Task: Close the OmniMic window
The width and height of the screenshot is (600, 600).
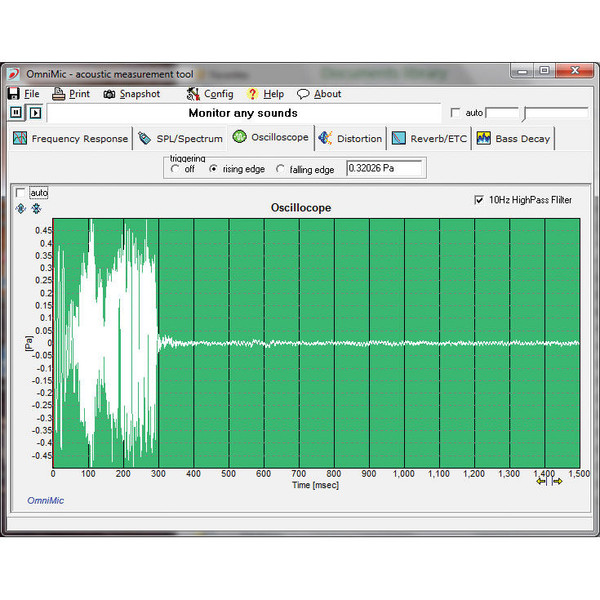Action: pyautogui.click(x=575, y=70)
